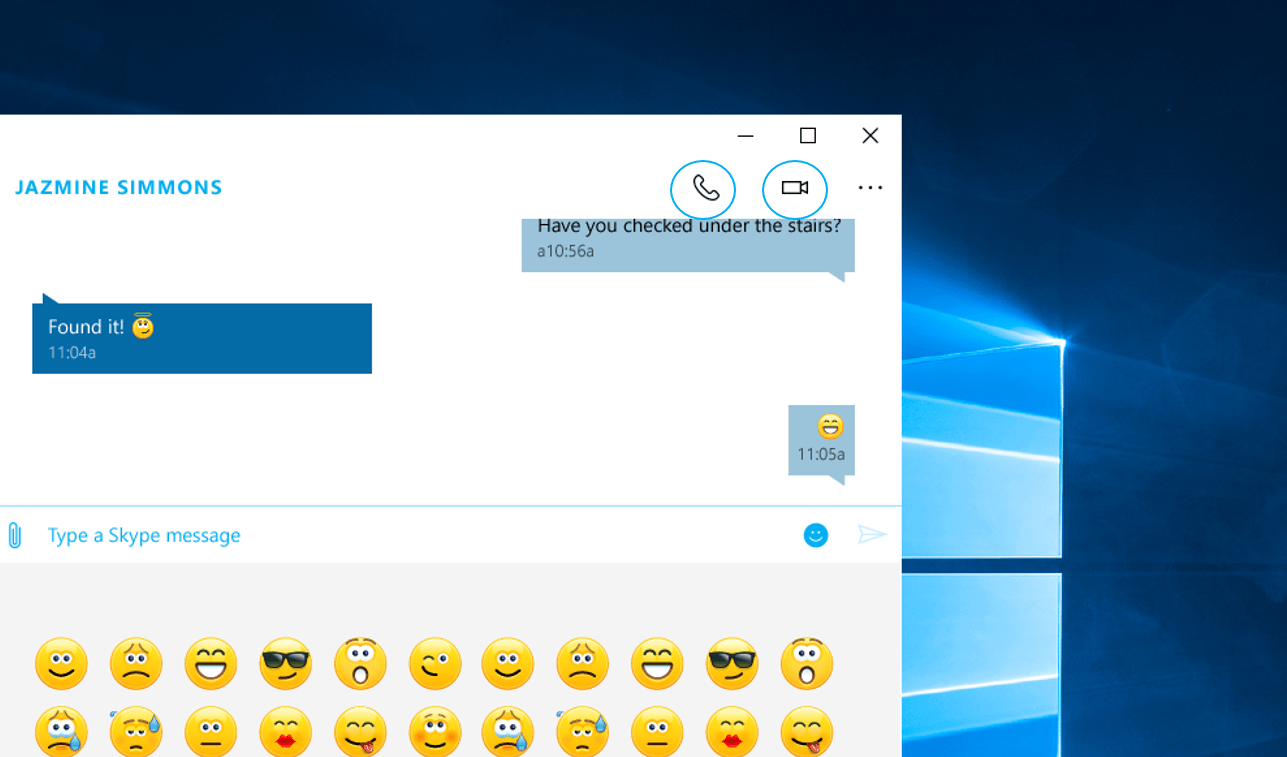
Task: Maximize the Skype chat window
Action: 808,136
